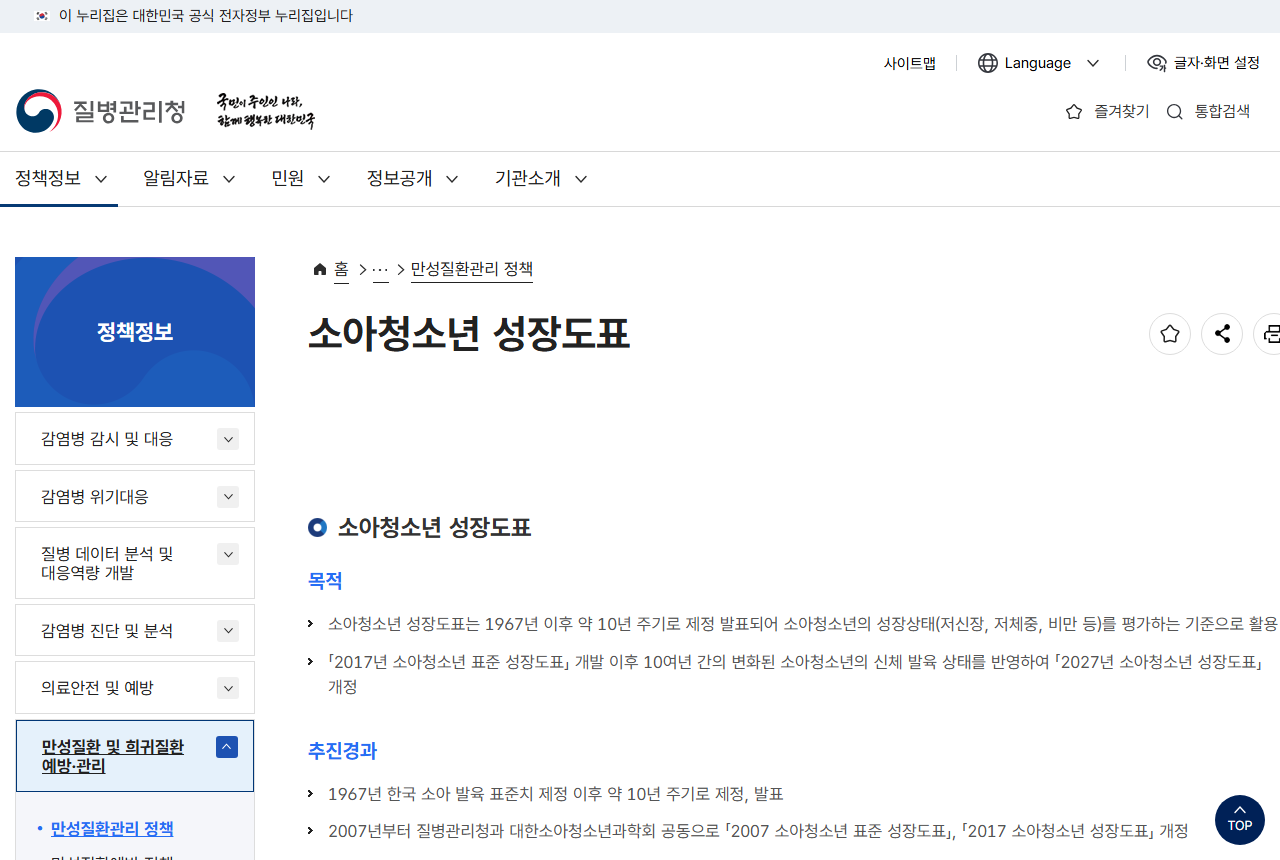1280x860 pixels.
Task: Click the 추진경과 section heading
Action: [342, 751]
